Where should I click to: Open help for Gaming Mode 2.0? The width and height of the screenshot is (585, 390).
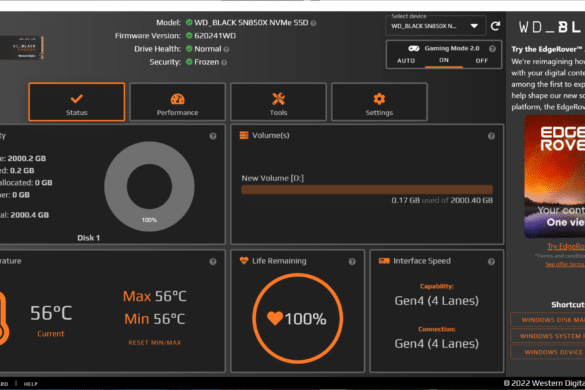point(492,49)
